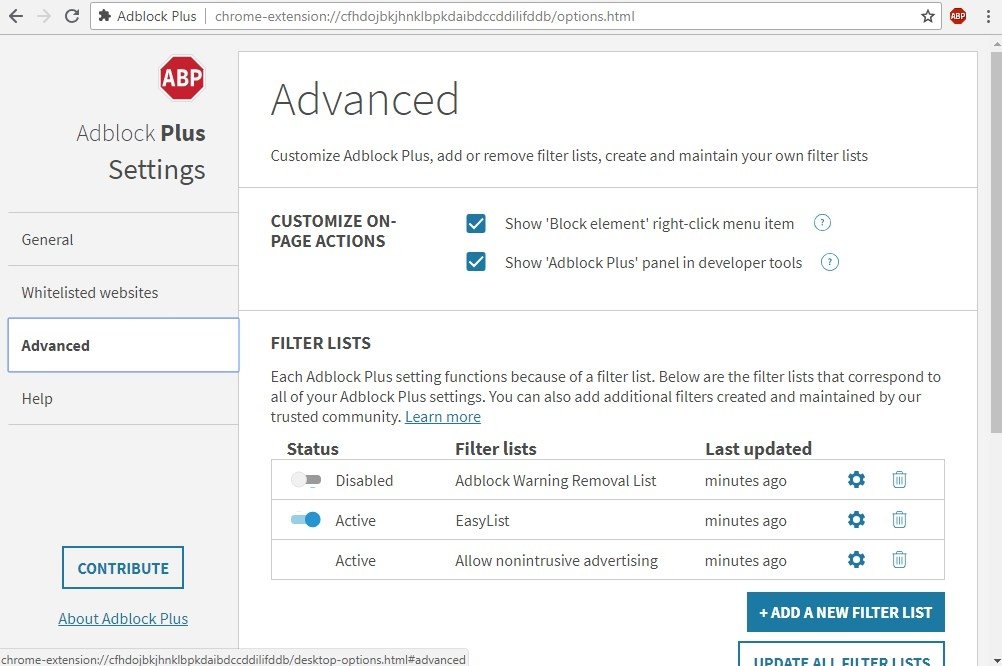This screenshot has width=1002, height=666.
Task: Click the ABP logo in the sidebar
Action: [182, 78]
